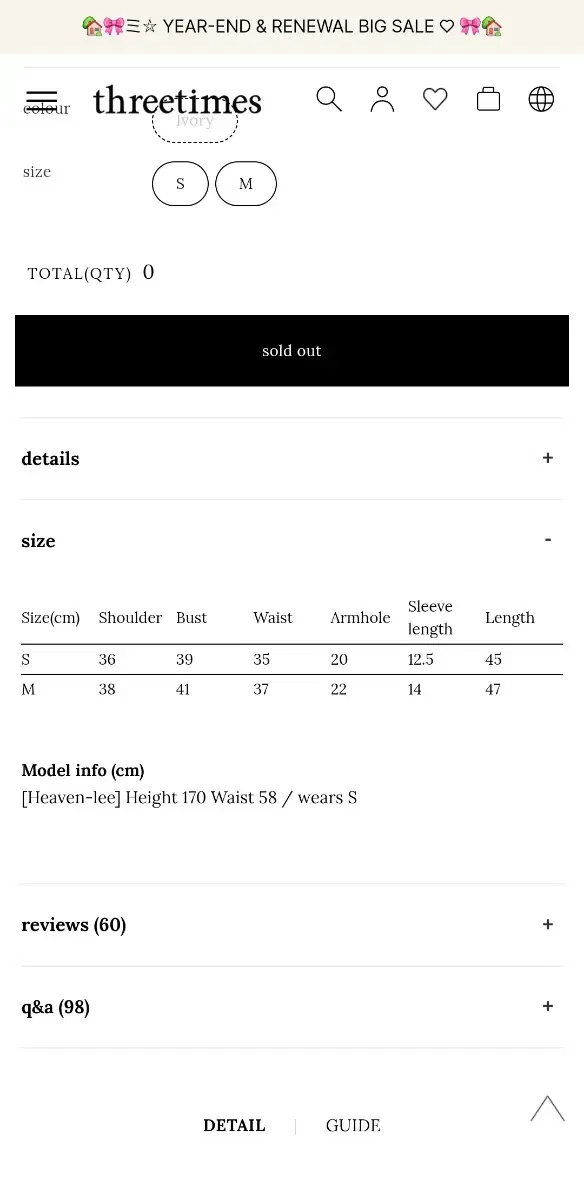Choose the Ivory colour option
Viewport: 584px width, 1200px height.
(195, 121)
